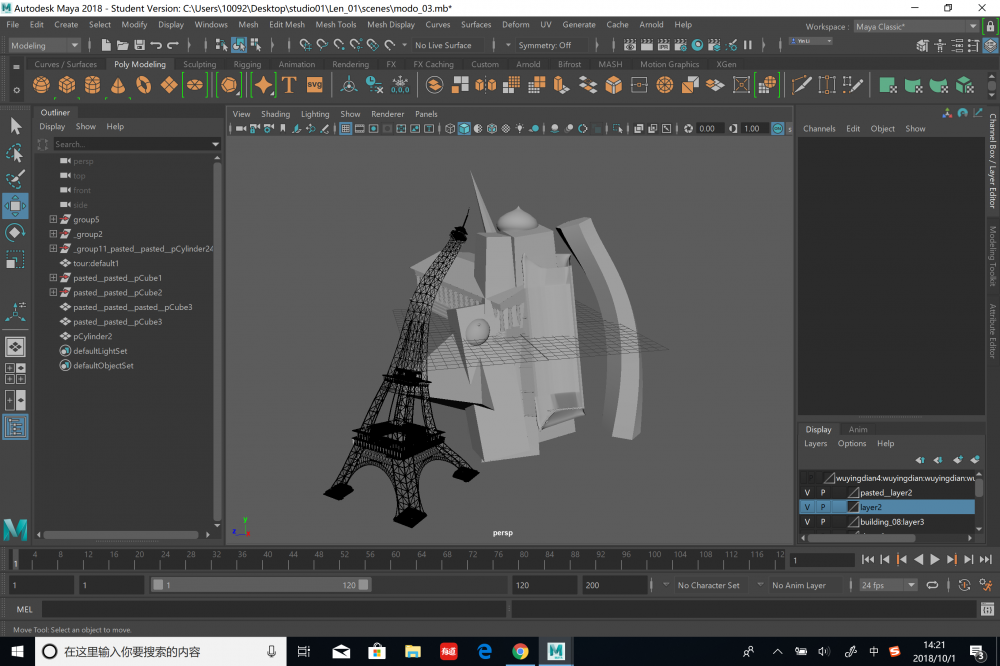The image size is (1000, 666).
Task: Switch to single pane layout icon
Action: coord(15,347)
